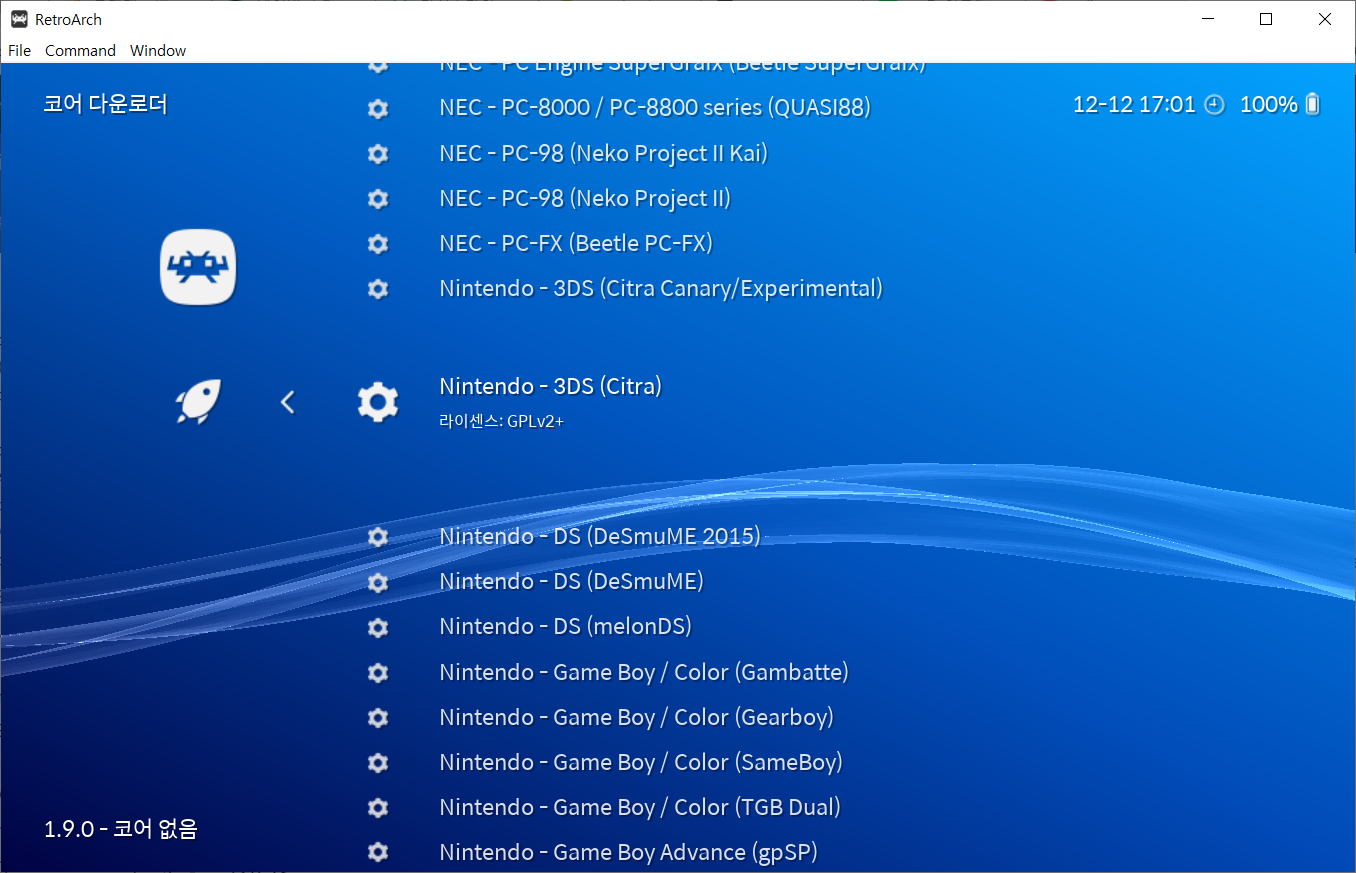1356x873 pixels.
Task: Click gear icon beside TGB Dual core
Action: (x=378, y=807)
